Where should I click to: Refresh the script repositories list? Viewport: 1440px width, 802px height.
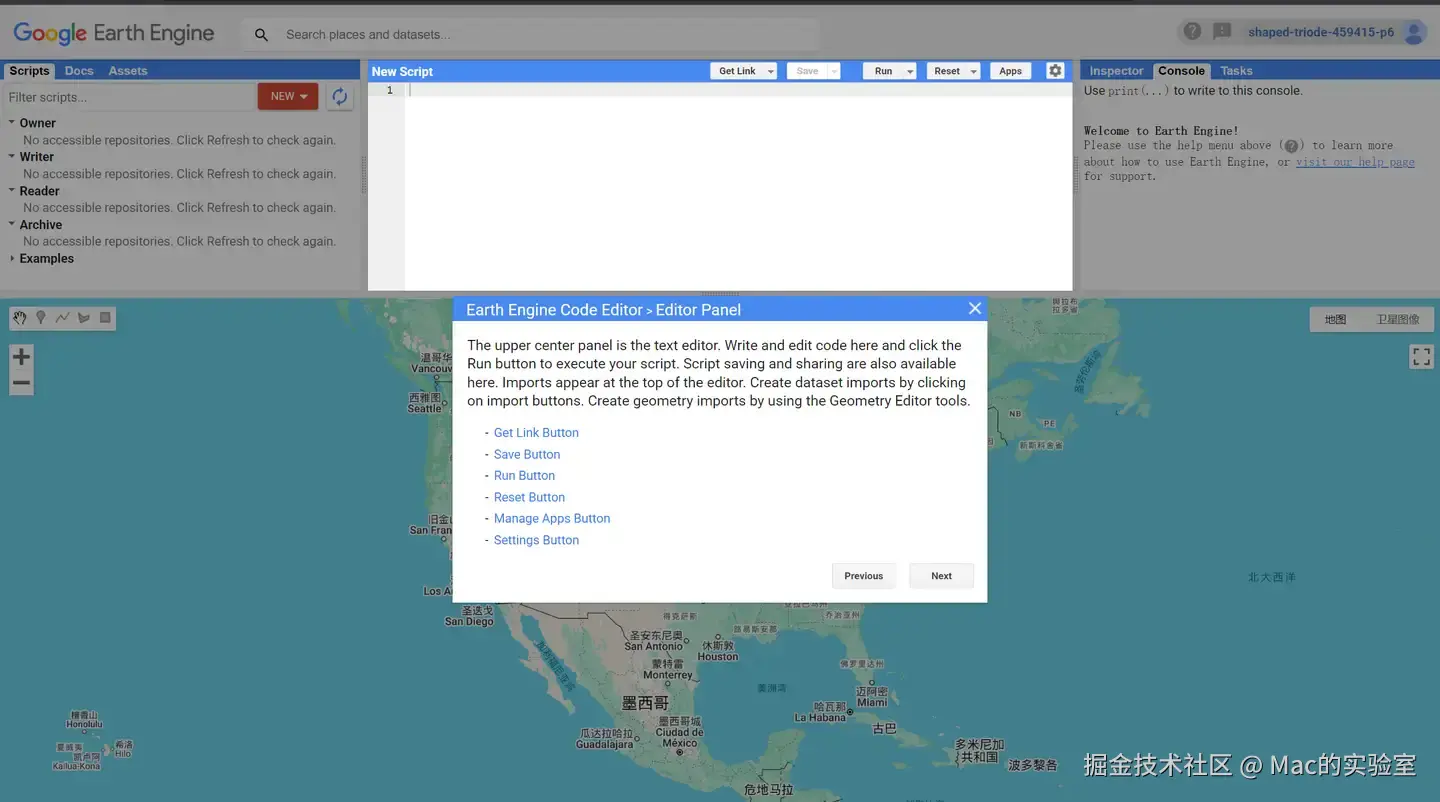(340, 96)
